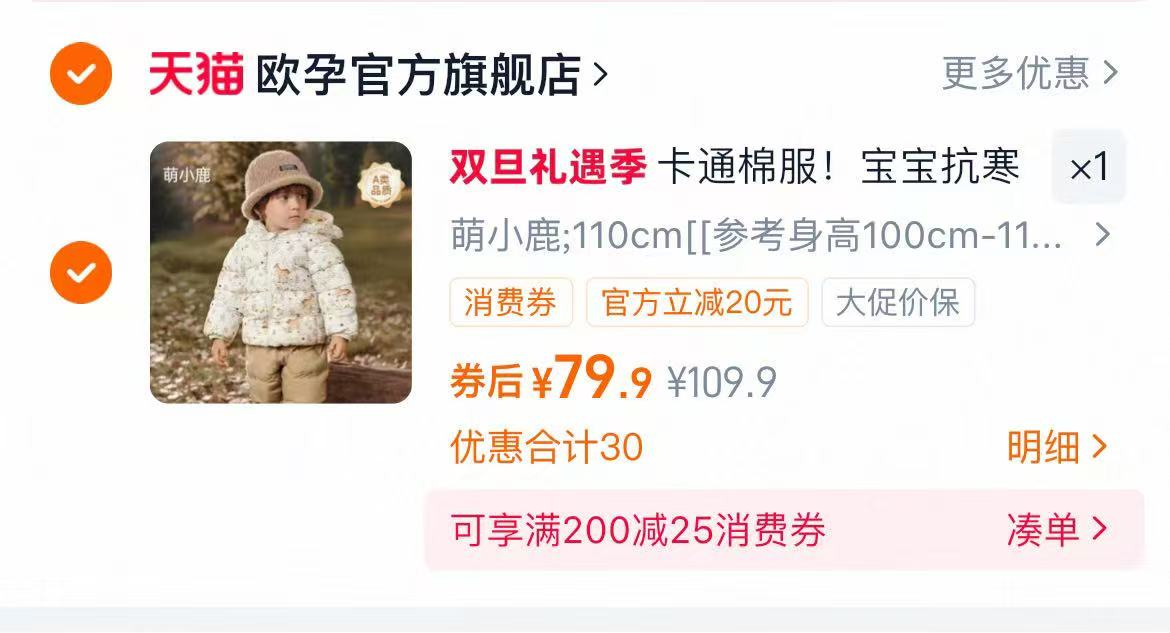Uncheck the store-level selection checkbox
The width and height of the screenshot is (1170, 633).
81,73
